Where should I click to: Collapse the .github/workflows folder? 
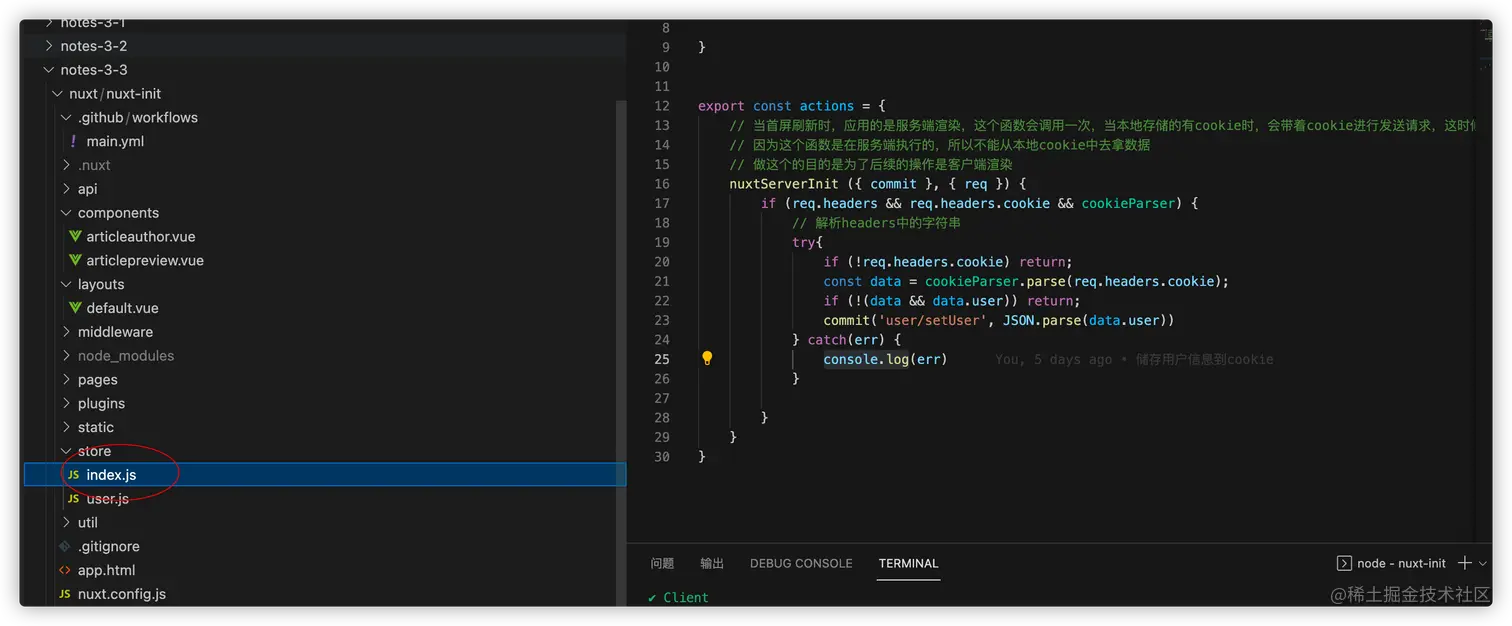66,118
